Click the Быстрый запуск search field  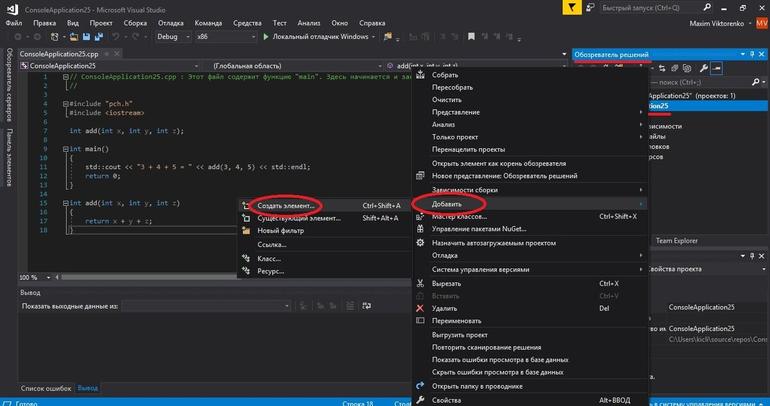click(x=651, y=8)
